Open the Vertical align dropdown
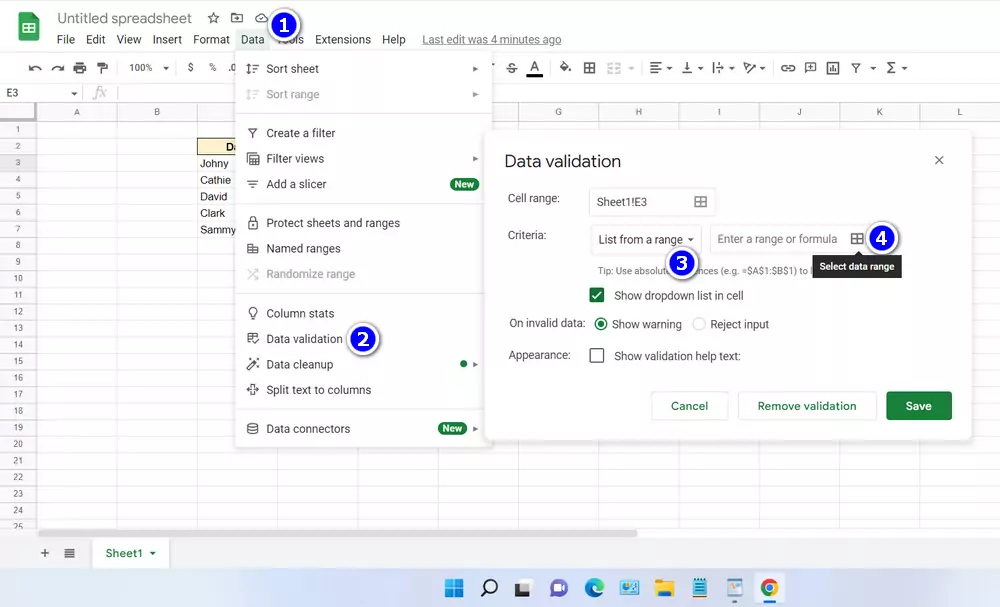The width and height of the screenshot is (1000, 607). tap(692, 68)
